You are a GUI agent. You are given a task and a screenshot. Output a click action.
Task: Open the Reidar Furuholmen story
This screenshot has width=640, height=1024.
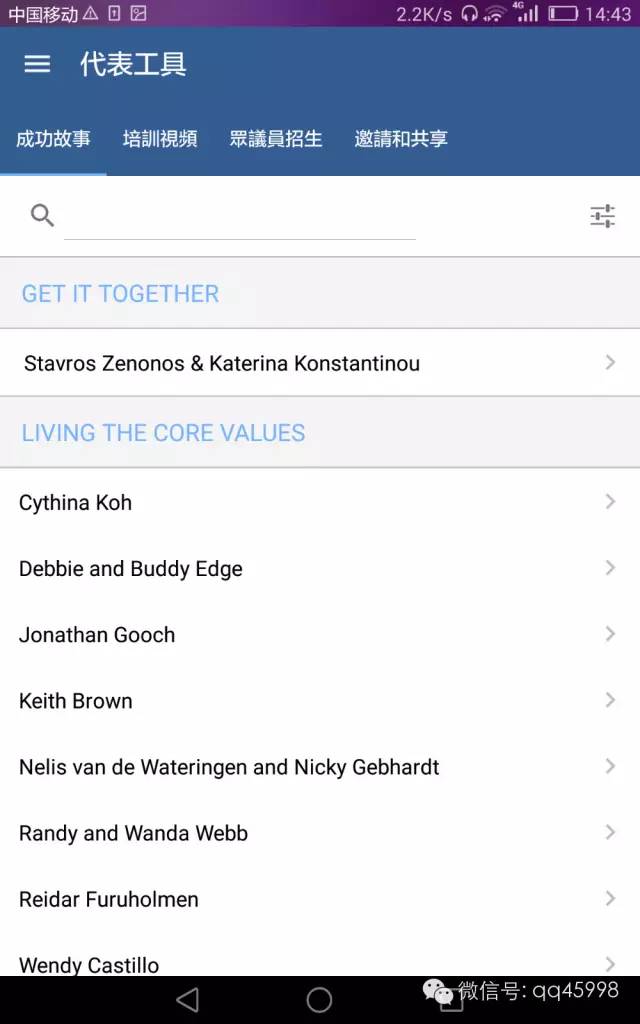coord(109,899)
